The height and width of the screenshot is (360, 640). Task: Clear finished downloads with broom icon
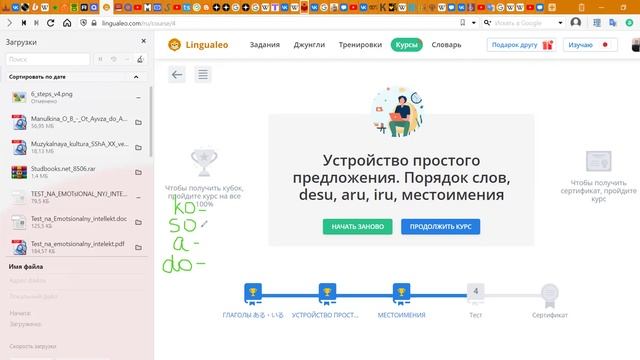(x=140, y=59)
